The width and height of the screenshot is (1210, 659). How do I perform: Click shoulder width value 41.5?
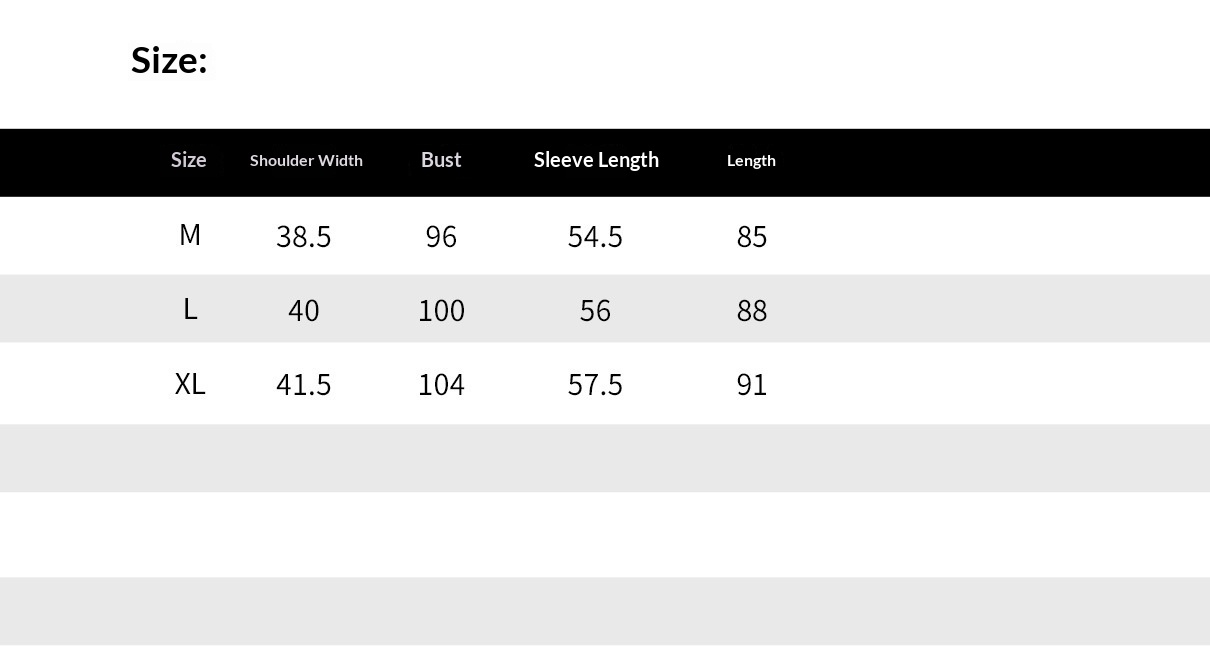coord(303,384)
